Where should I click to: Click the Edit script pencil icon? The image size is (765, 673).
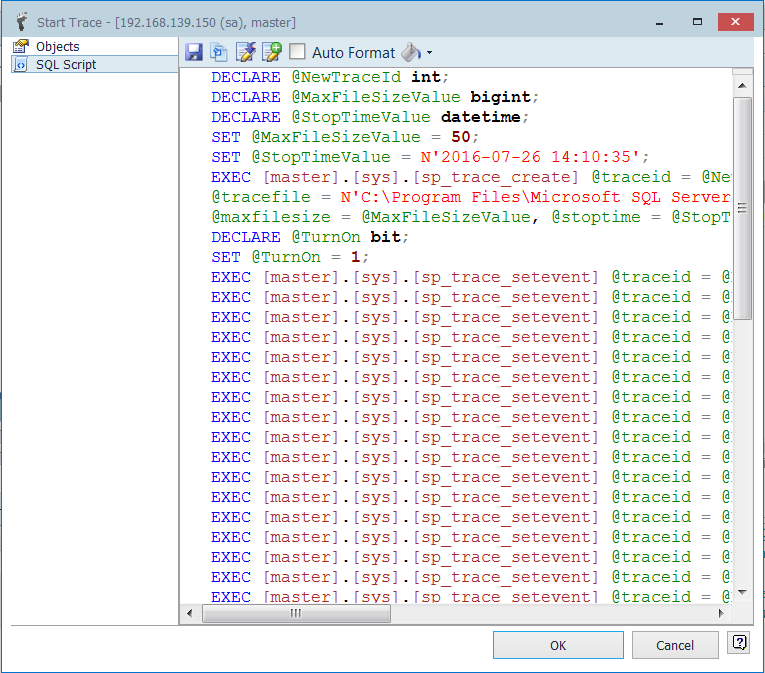[x=245, y=52]
